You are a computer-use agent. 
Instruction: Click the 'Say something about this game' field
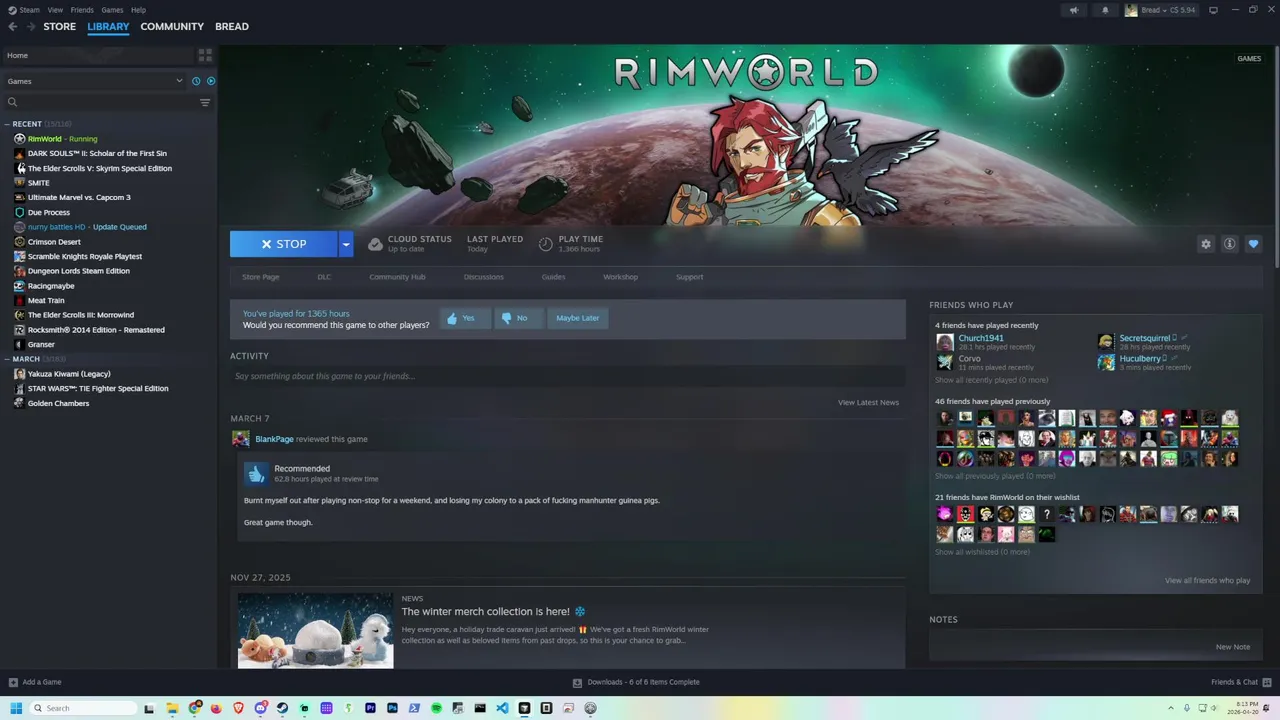(567, 376)
